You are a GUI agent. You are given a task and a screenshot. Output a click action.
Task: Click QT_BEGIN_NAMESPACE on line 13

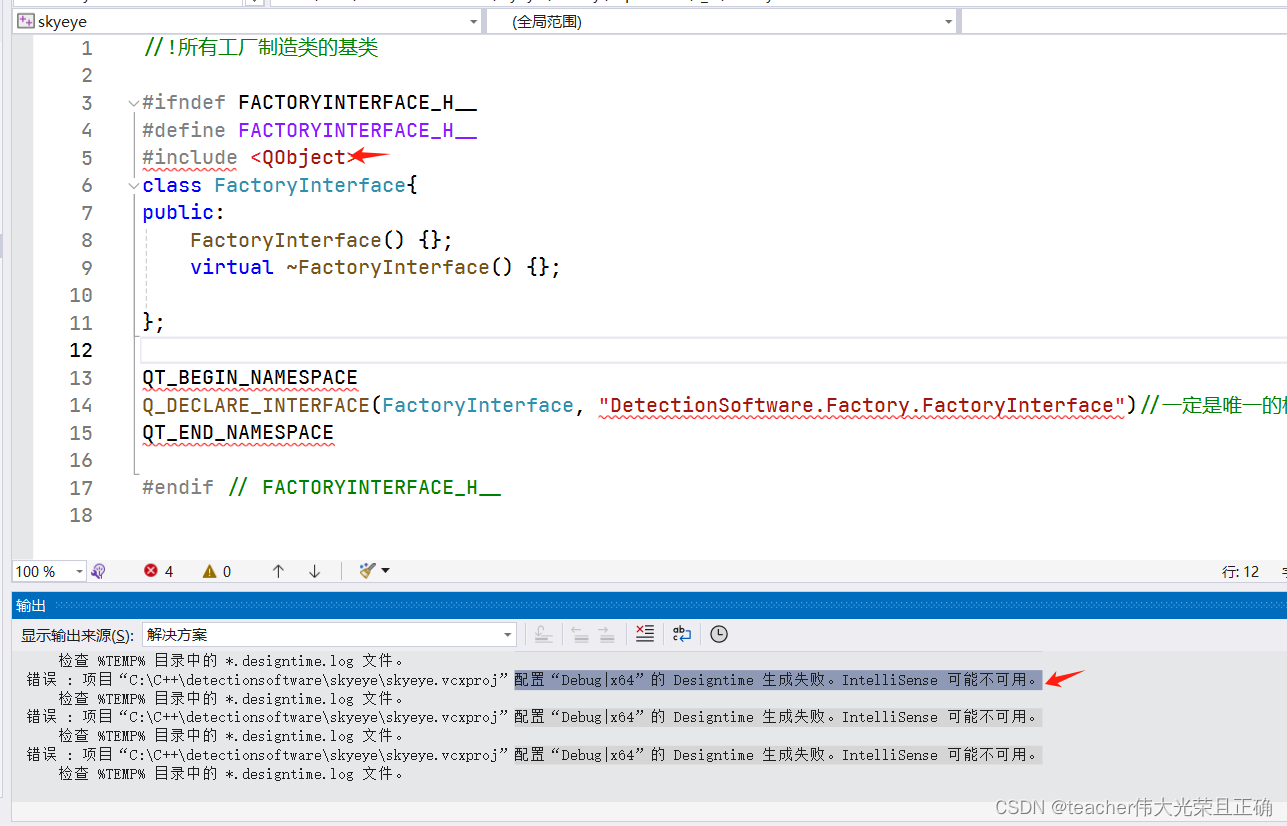(250, 378)
